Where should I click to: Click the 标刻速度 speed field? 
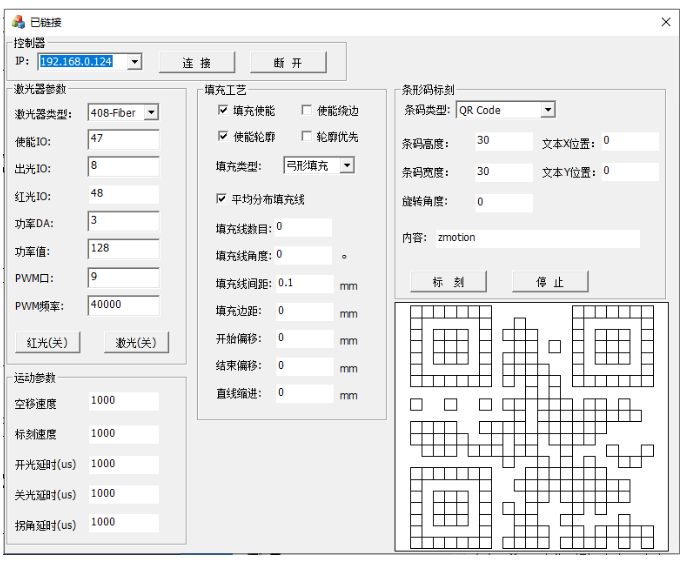(124, 434)
